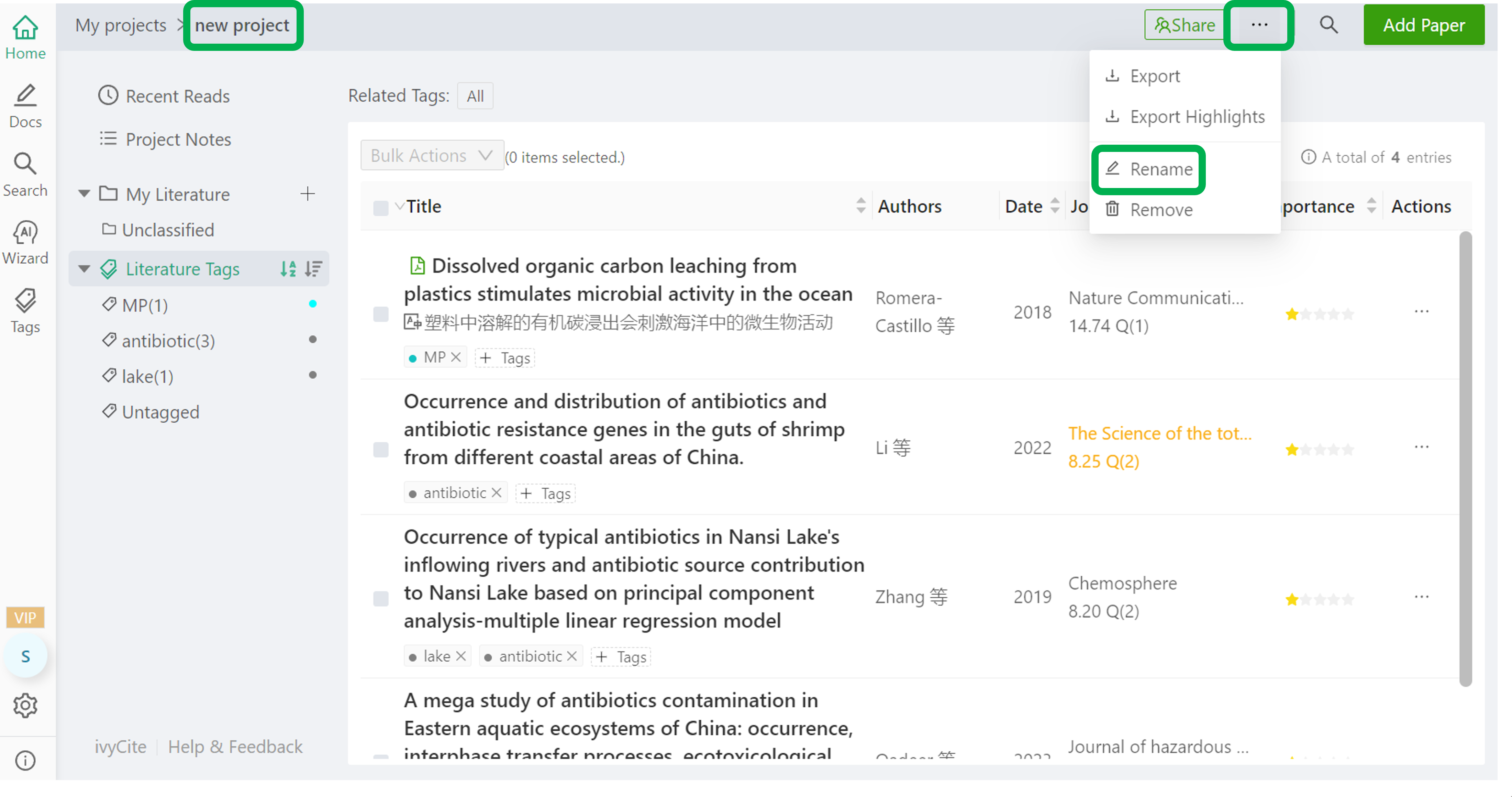Open the Bulk Actions dropdown
This screenshot has width=1512, height=797.
(x=432, y=156)
